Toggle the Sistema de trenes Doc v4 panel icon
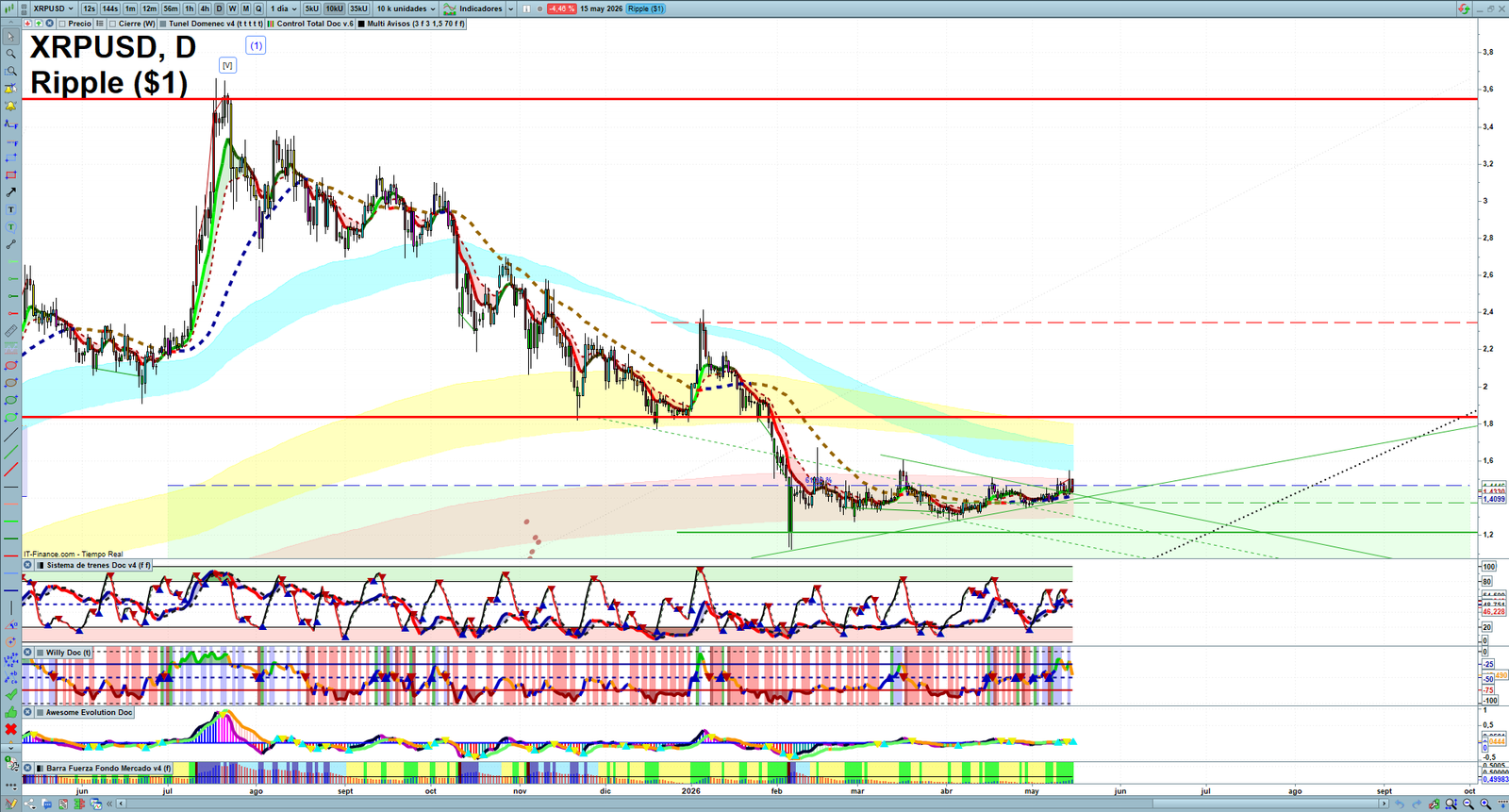The width and height of the screenshot is (1509, 812). 41,565
